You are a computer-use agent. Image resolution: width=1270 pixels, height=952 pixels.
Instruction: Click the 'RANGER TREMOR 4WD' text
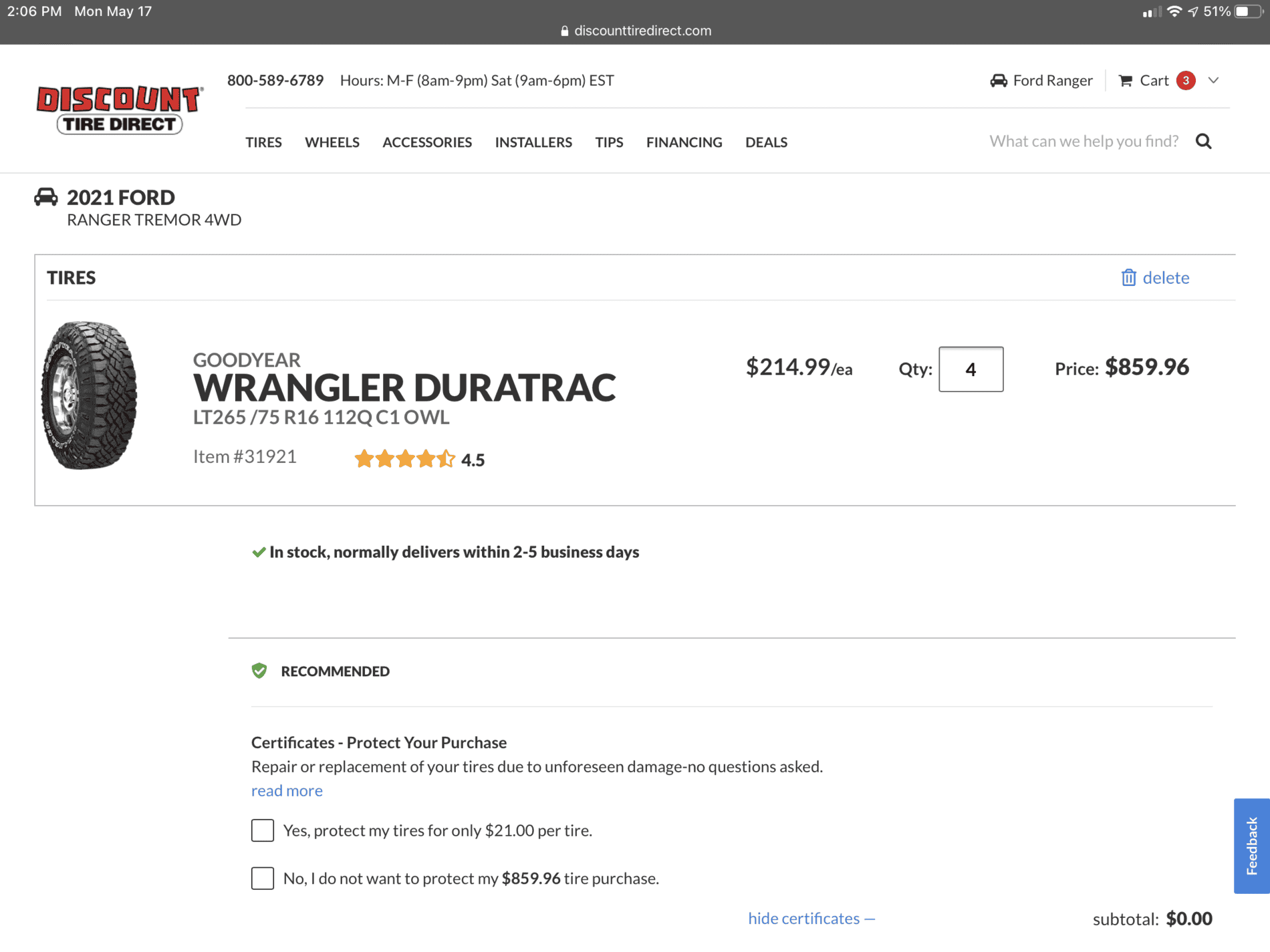[154, 220]
